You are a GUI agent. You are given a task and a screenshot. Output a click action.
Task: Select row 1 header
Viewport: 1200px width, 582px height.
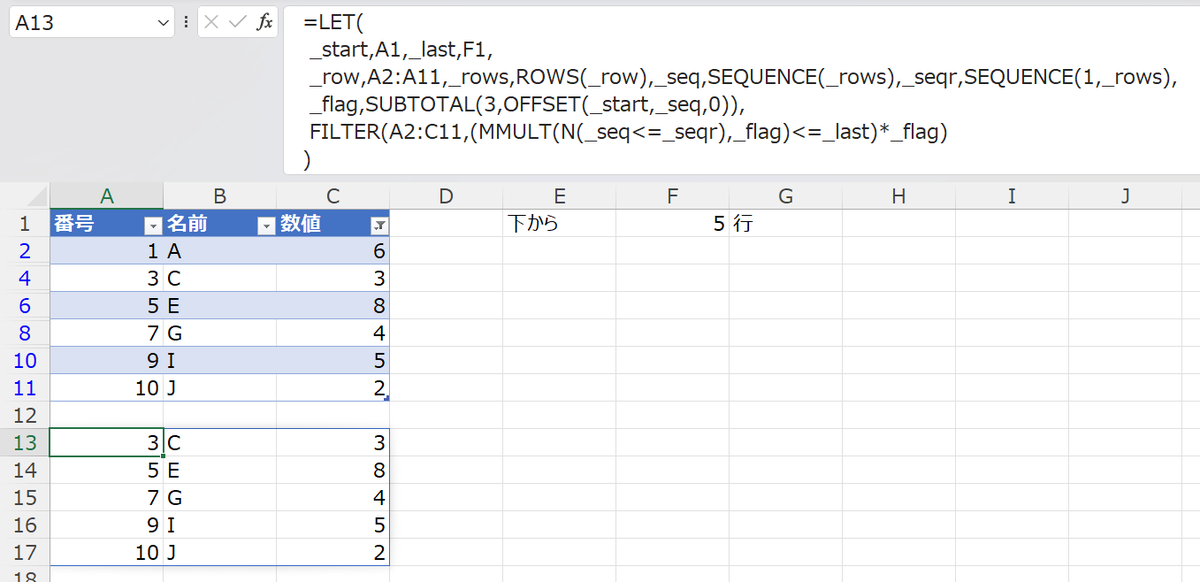25,224
